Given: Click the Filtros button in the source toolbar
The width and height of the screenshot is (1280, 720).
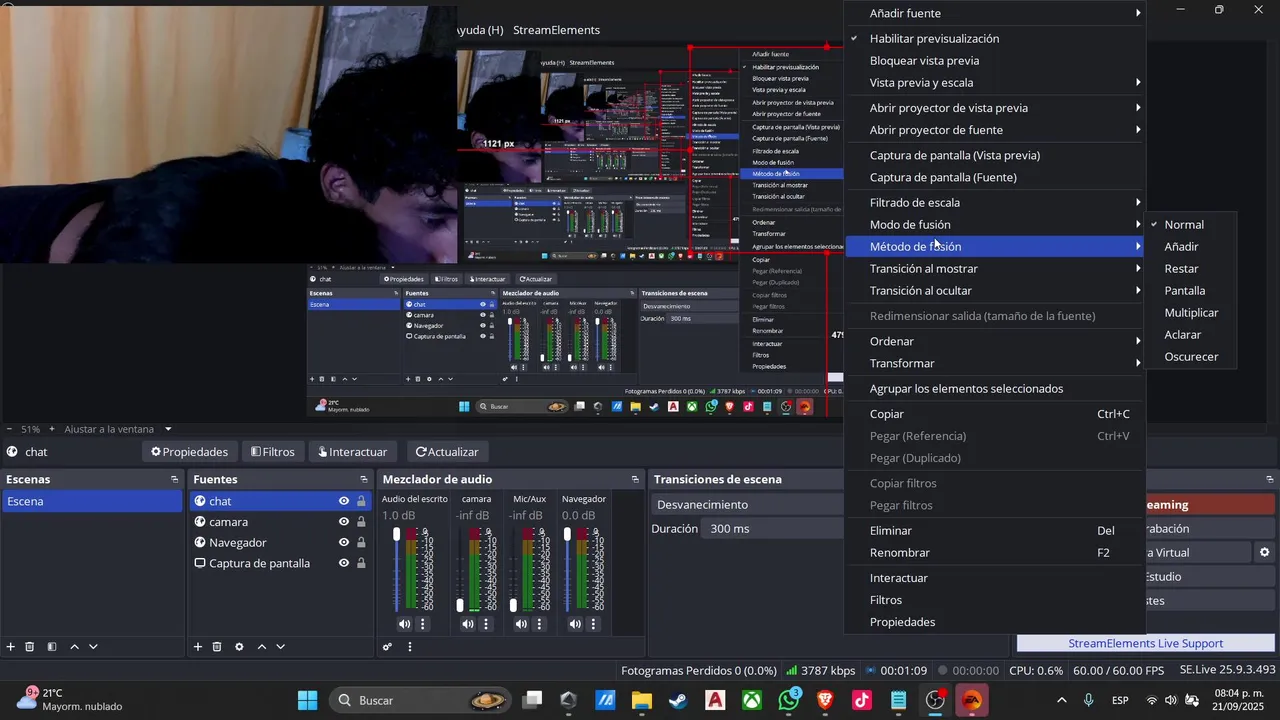Looking at the screenshot, I should click(x=273, y=452).
